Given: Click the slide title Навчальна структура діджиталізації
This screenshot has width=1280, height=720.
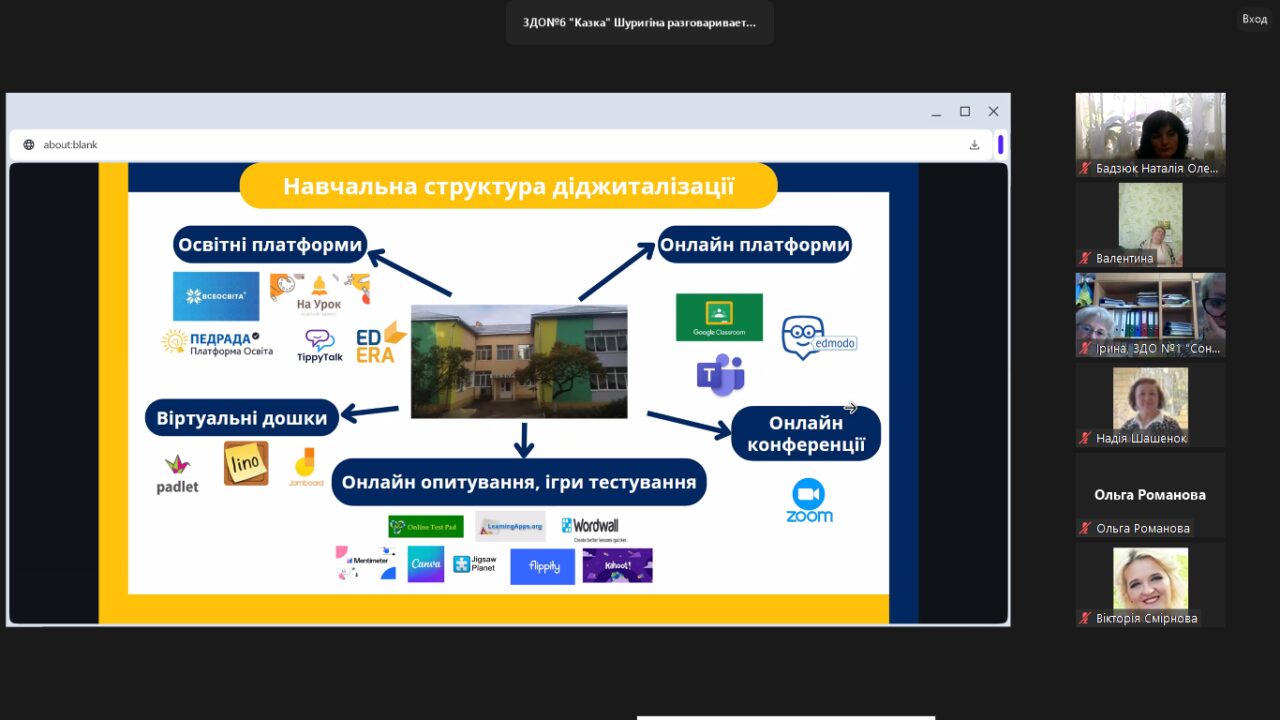Looking at the screenshot, I should coord(509,186).
